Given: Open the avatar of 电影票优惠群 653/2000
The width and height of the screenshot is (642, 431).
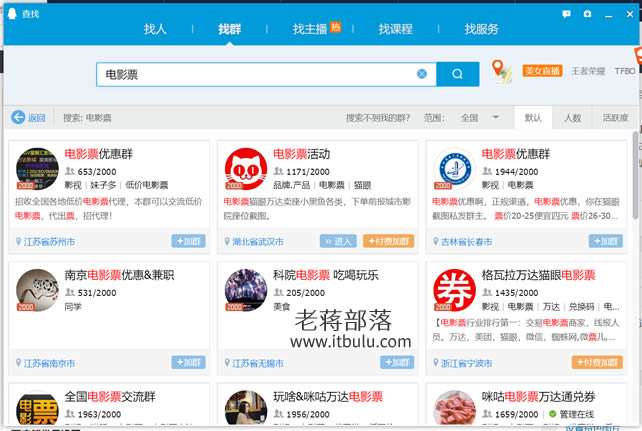Looking at the screenshot, I should click(x=37, y=169).
